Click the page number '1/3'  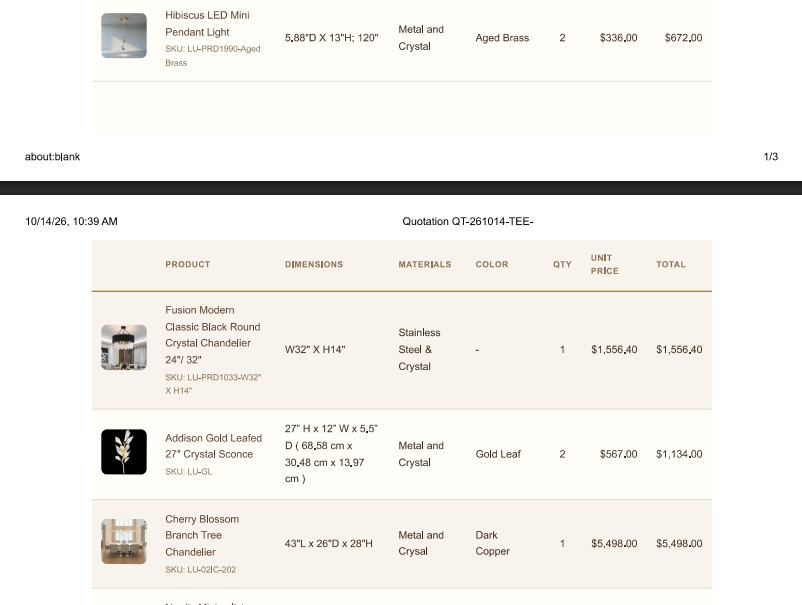[x=771, y=157]
